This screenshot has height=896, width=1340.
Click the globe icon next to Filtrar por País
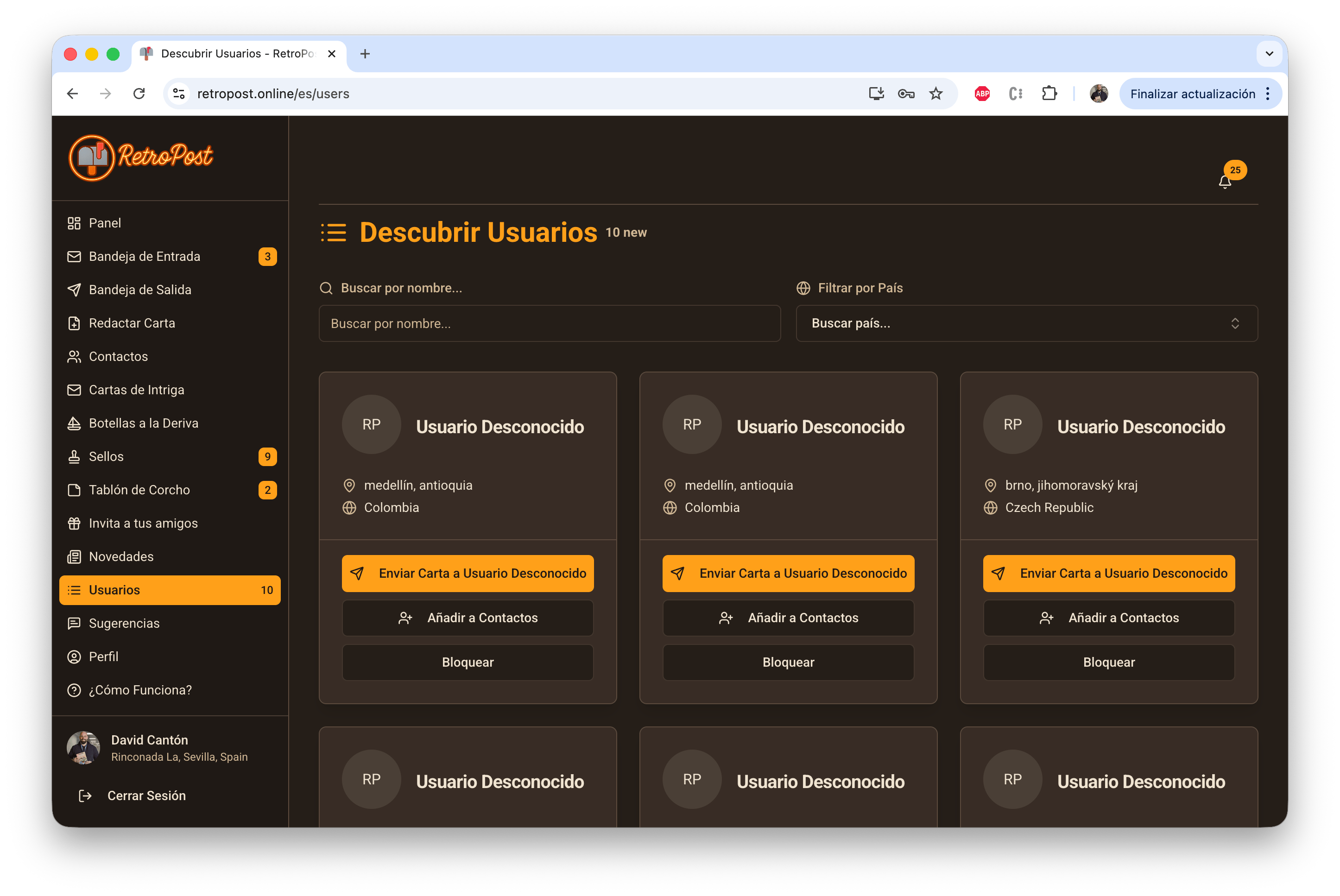[x=803, y=288]
